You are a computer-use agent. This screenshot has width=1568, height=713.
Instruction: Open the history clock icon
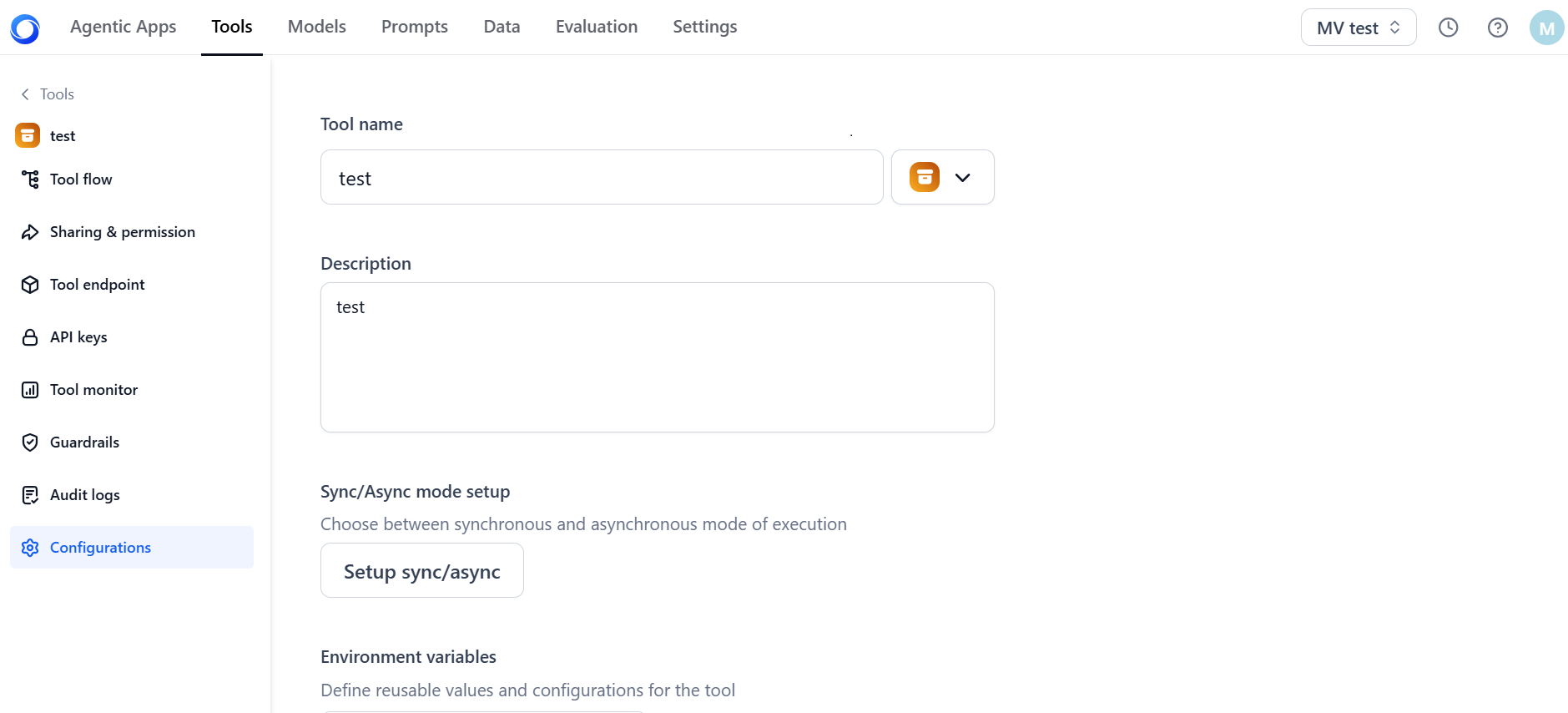point(1448,28)
